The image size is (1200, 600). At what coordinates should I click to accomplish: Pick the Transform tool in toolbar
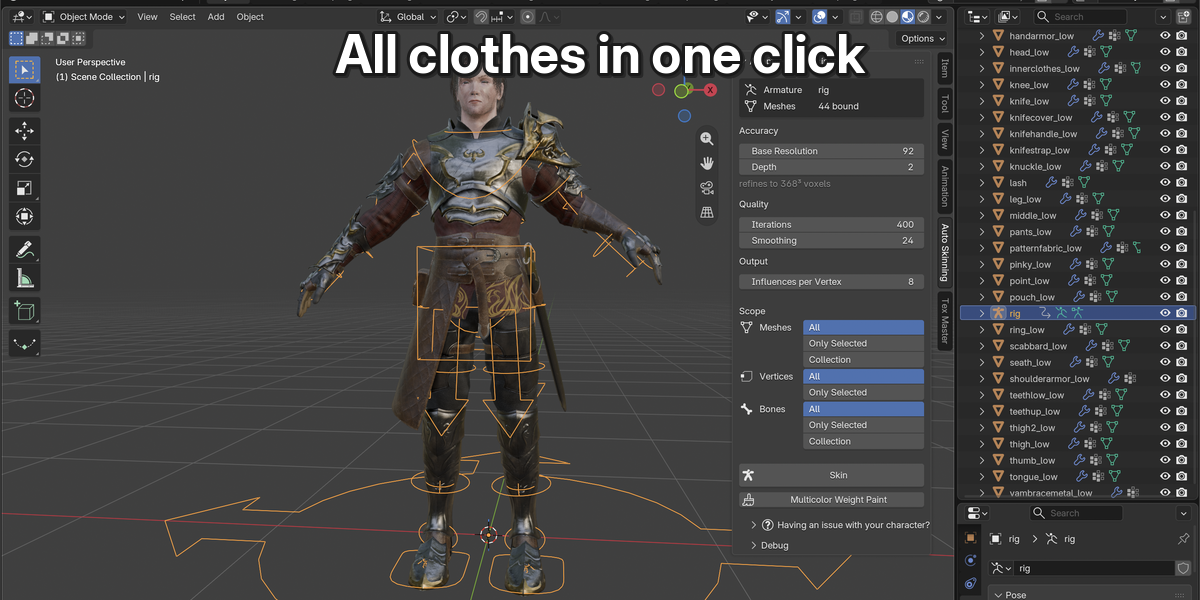click(x=25, y=216)
